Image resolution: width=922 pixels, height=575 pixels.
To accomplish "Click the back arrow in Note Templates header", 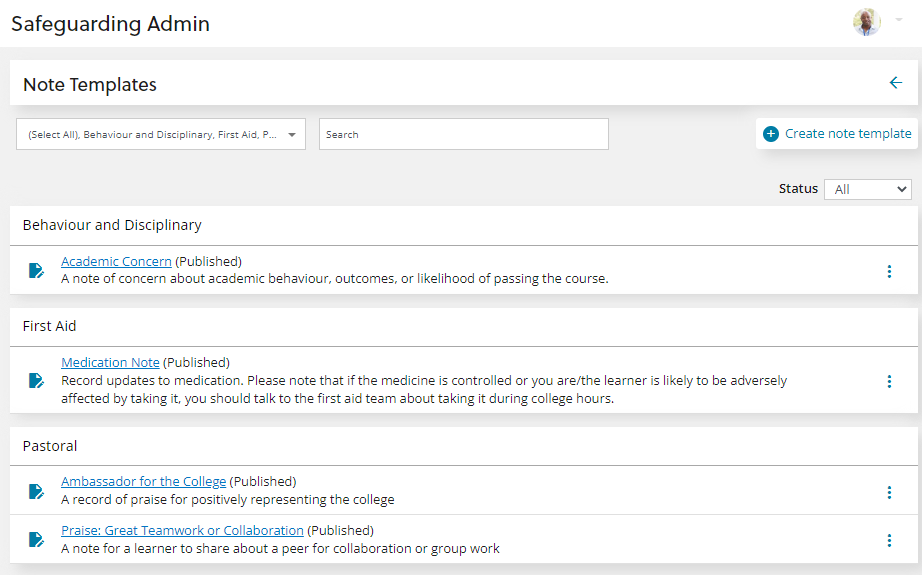I will (895, 83).
